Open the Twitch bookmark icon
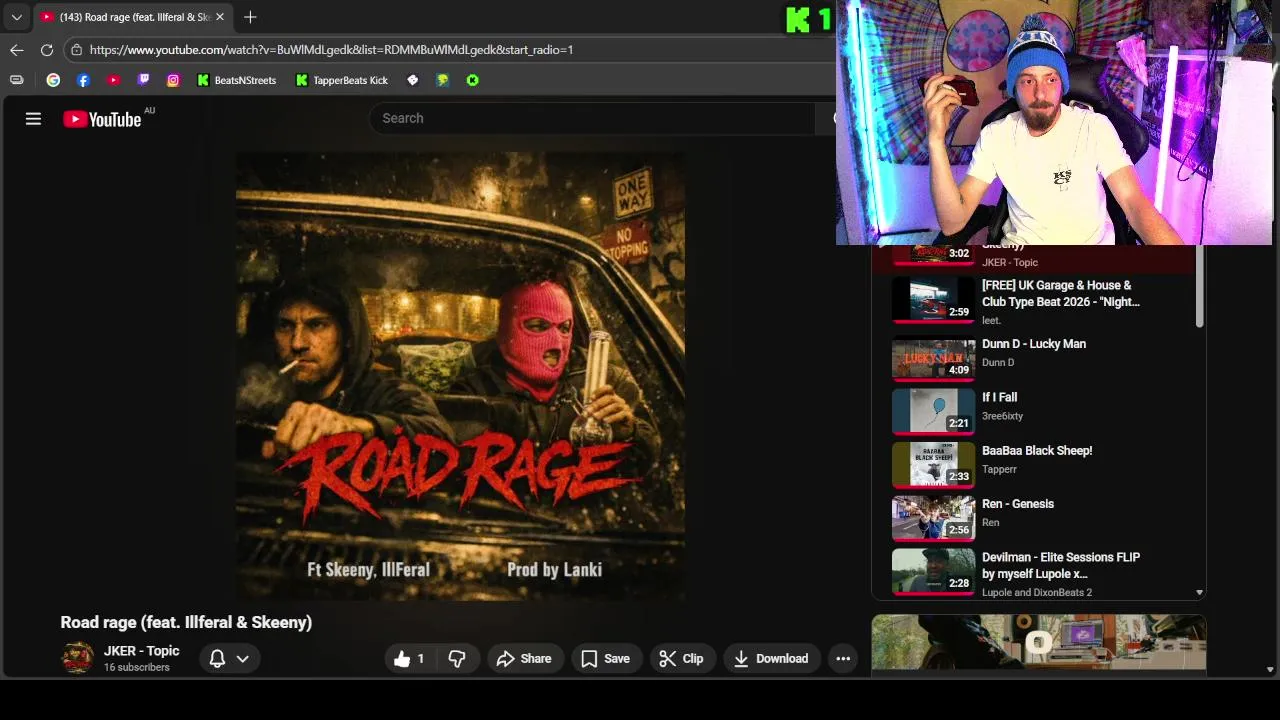This screenshot has width=1280, height=720. (143, 80)
